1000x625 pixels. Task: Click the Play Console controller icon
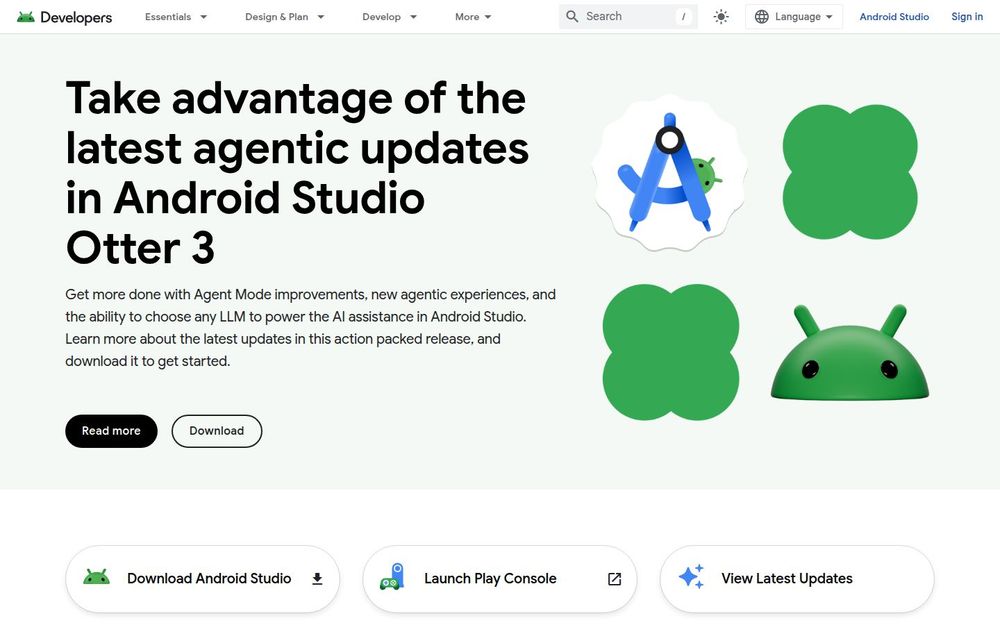pos(392,577)
